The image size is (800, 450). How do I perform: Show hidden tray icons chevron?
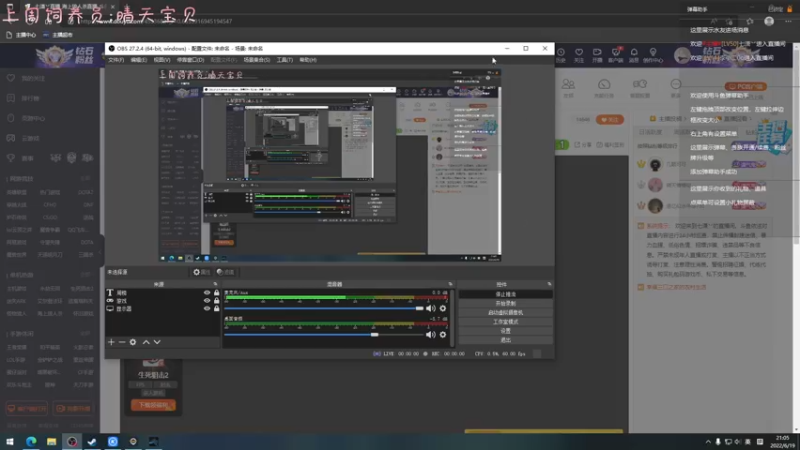coord(708,442)
